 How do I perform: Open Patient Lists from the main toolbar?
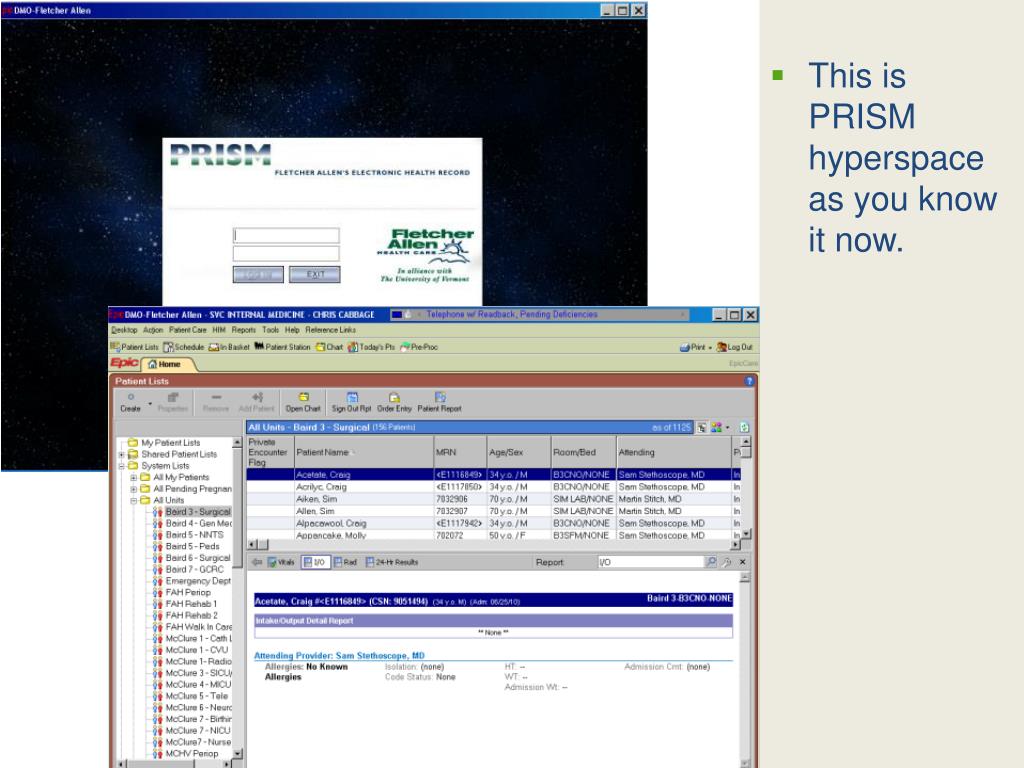click(x=135, y=347)
